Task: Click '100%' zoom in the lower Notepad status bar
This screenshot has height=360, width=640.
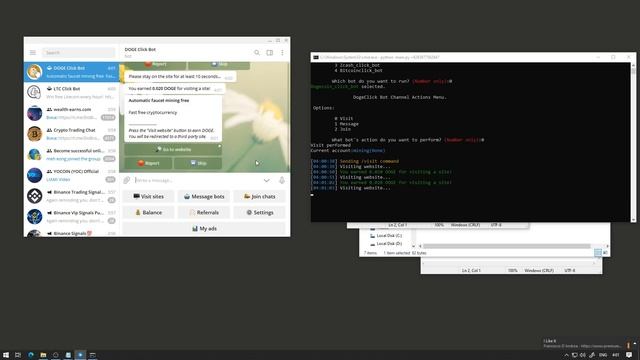Action: pos(513,270)
